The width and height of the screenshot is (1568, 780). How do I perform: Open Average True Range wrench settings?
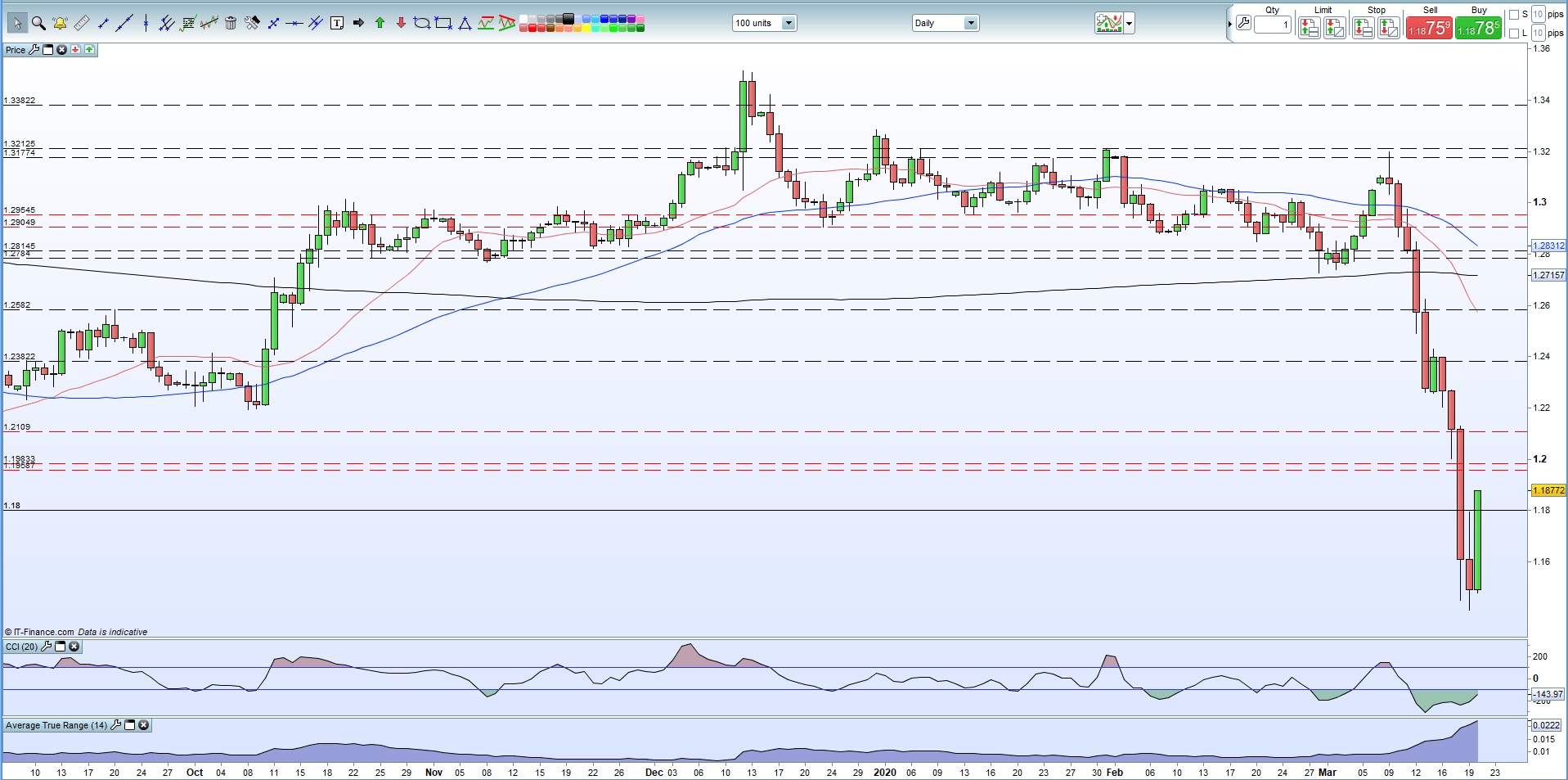pos(116,725)
